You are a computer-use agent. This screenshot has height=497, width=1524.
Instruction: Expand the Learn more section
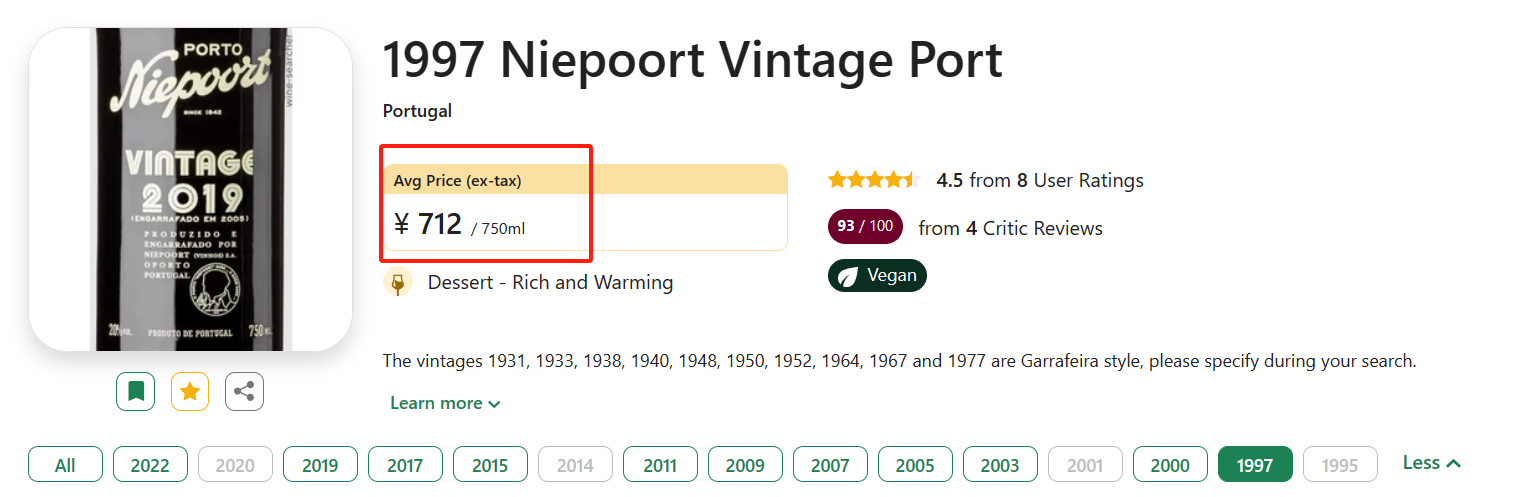pos(445,403)
